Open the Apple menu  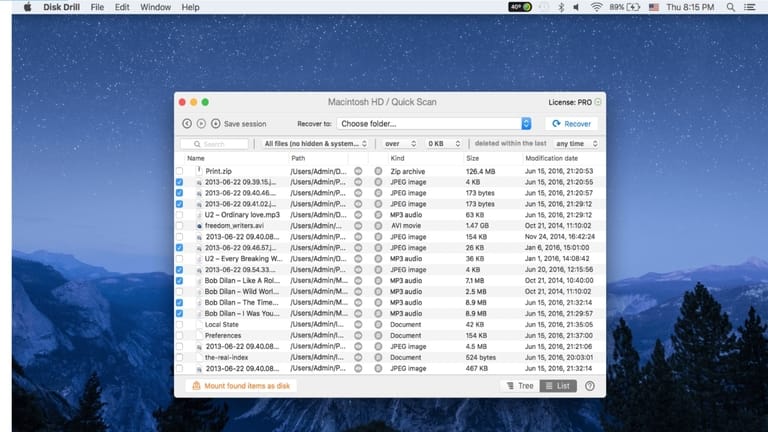coord(27,7)
